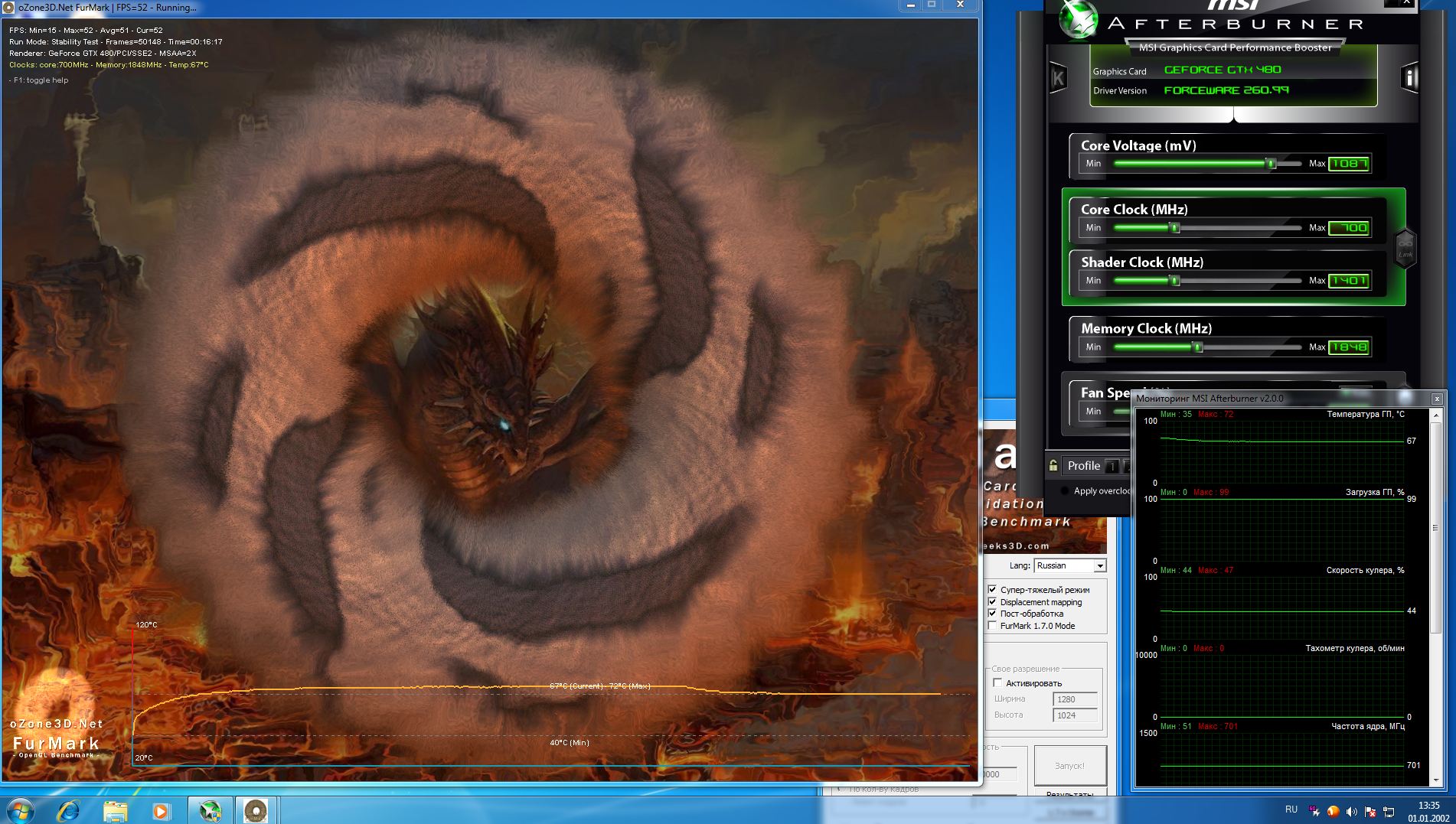Open the Action Center flag tray icon
Screen dimensions: 1456x824
click(1370, 811)
